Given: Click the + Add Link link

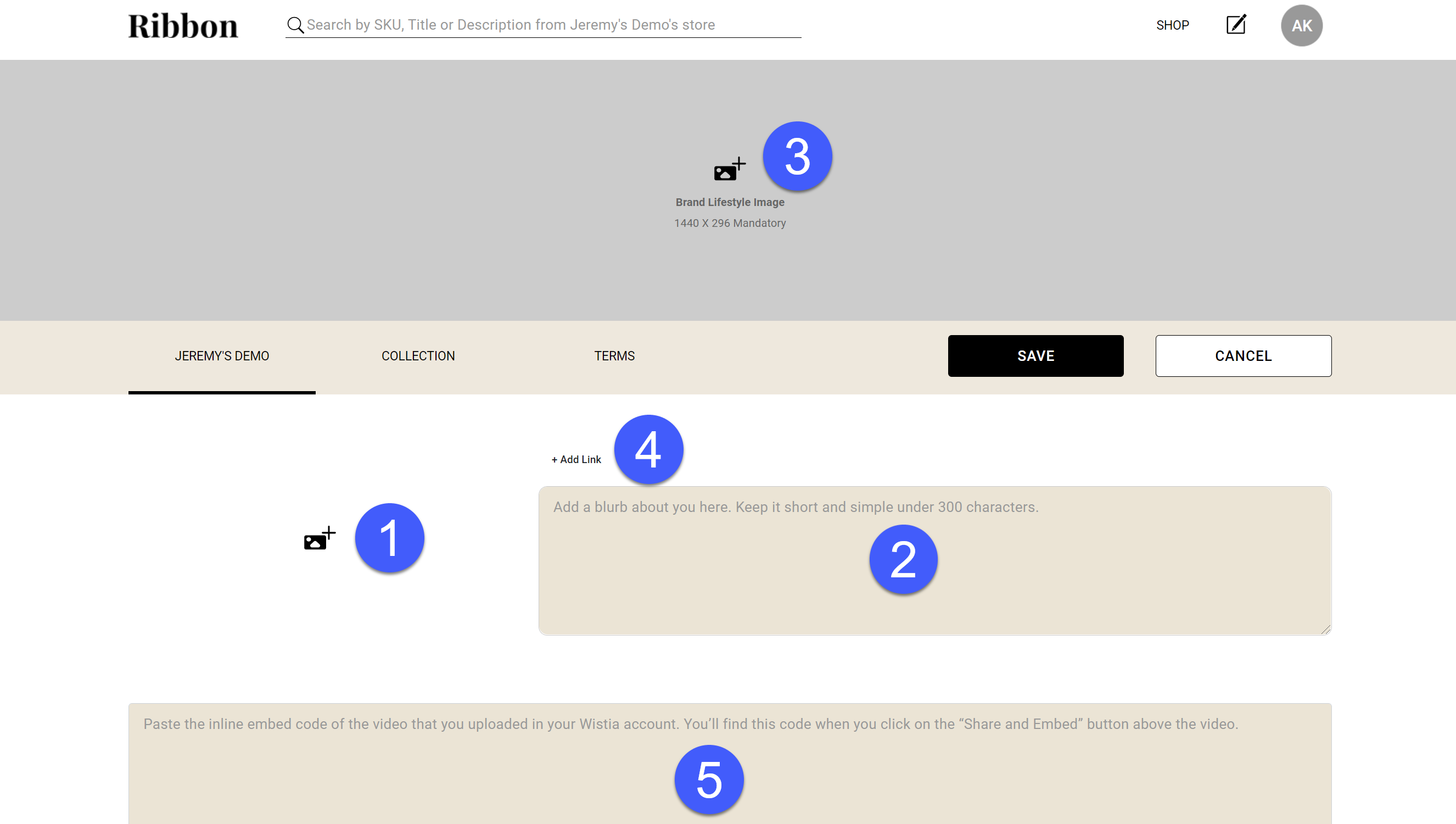Looking at the screenshot, I should point(576,460).
